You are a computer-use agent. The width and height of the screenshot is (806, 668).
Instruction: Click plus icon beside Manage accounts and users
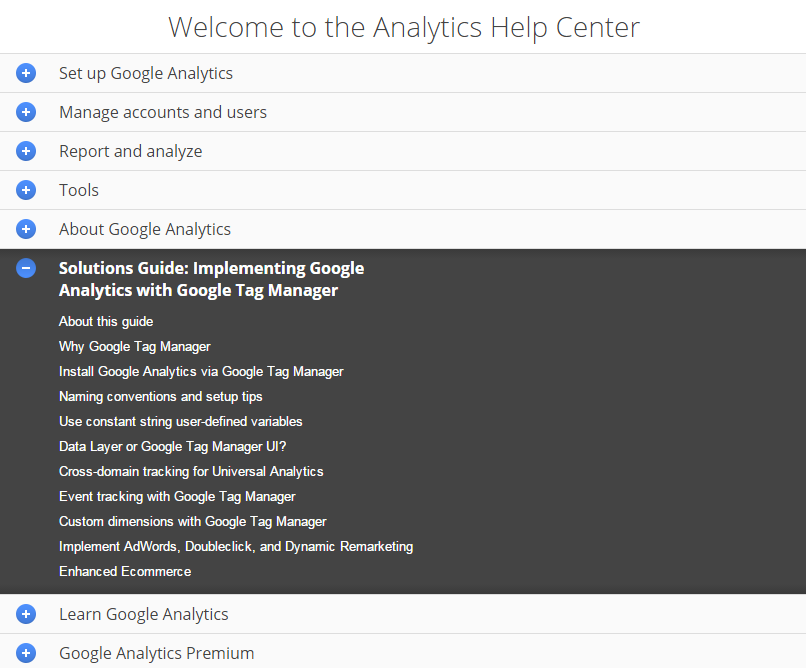click(x=26, y=112)
